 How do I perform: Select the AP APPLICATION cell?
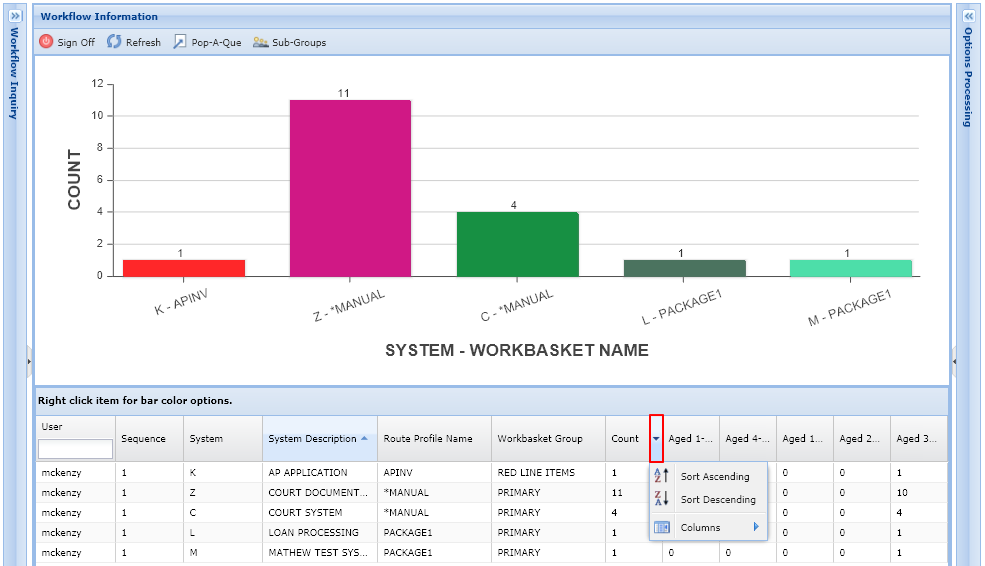click(x=320, y=472)
